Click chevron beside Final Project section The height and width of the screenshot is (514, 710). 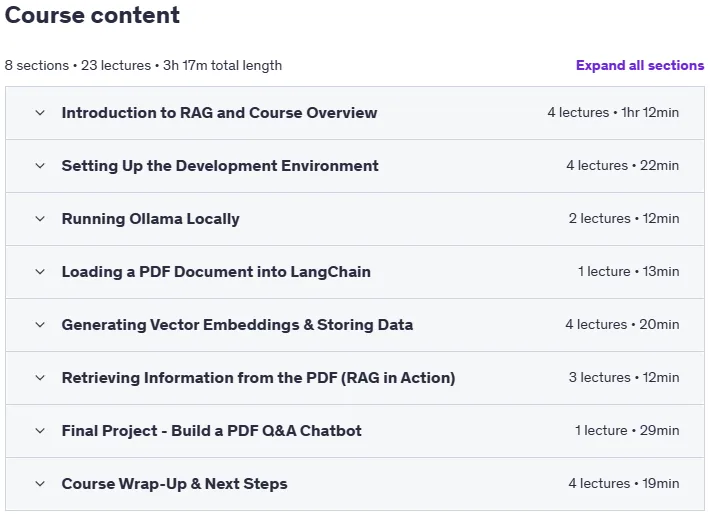tap(40, 431)
